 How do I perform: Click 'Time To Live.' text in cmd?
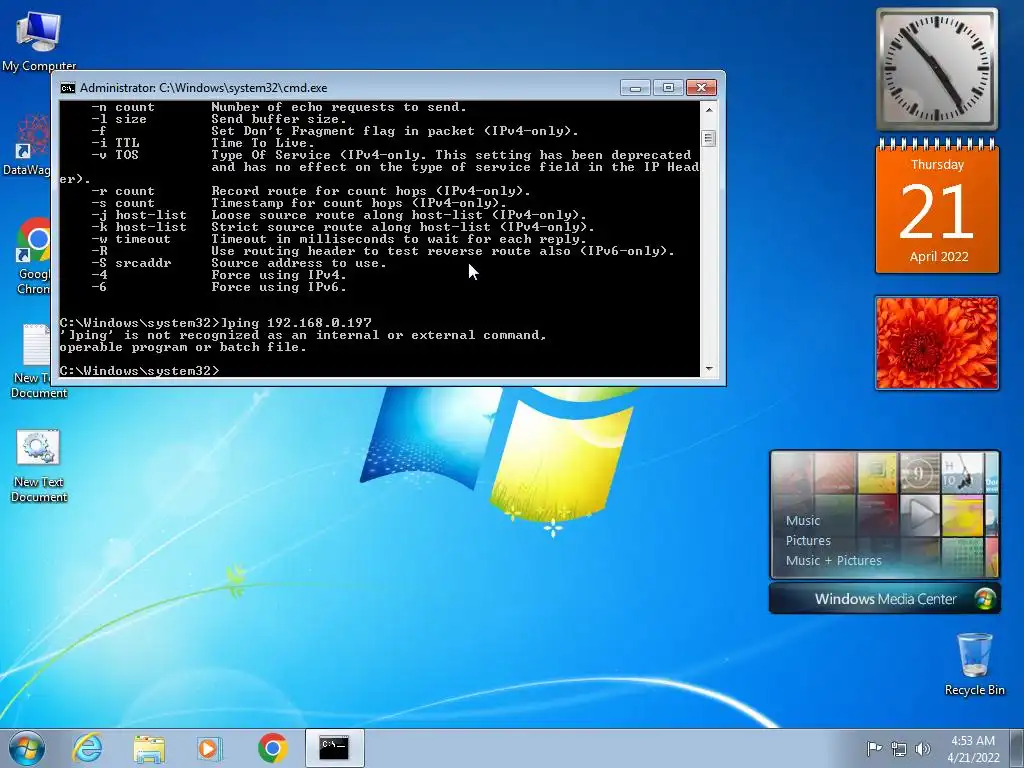point(263,143)
